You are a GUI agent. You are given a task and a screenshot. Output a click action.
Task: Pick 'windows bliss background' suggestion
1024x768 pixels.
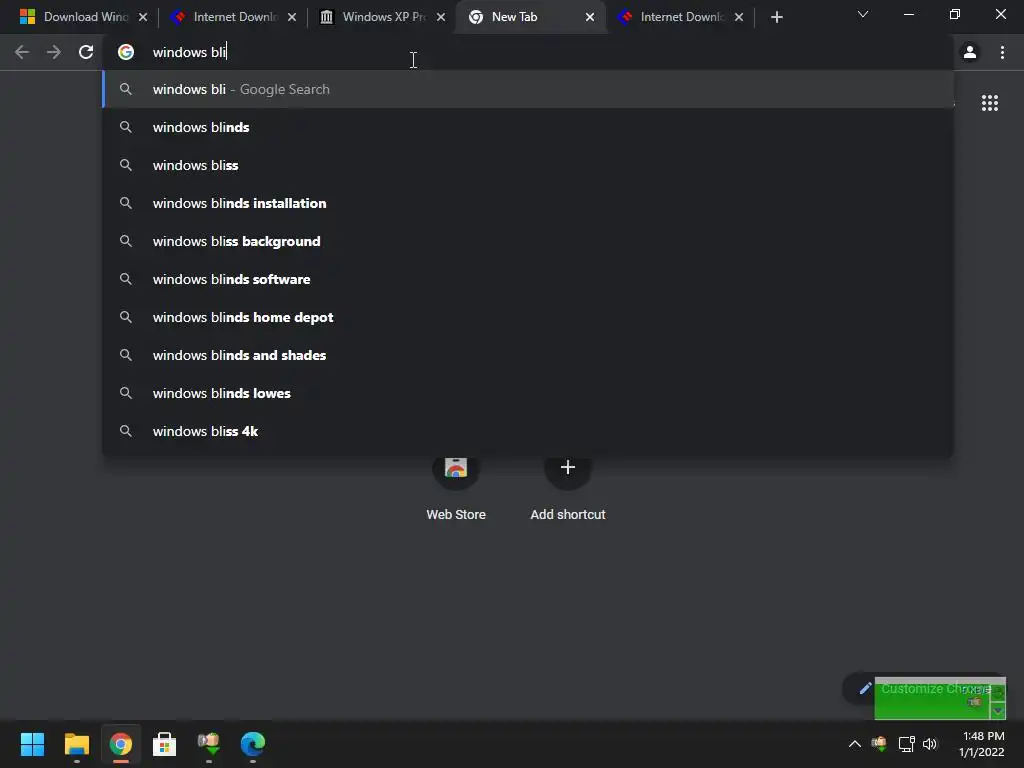528,241
